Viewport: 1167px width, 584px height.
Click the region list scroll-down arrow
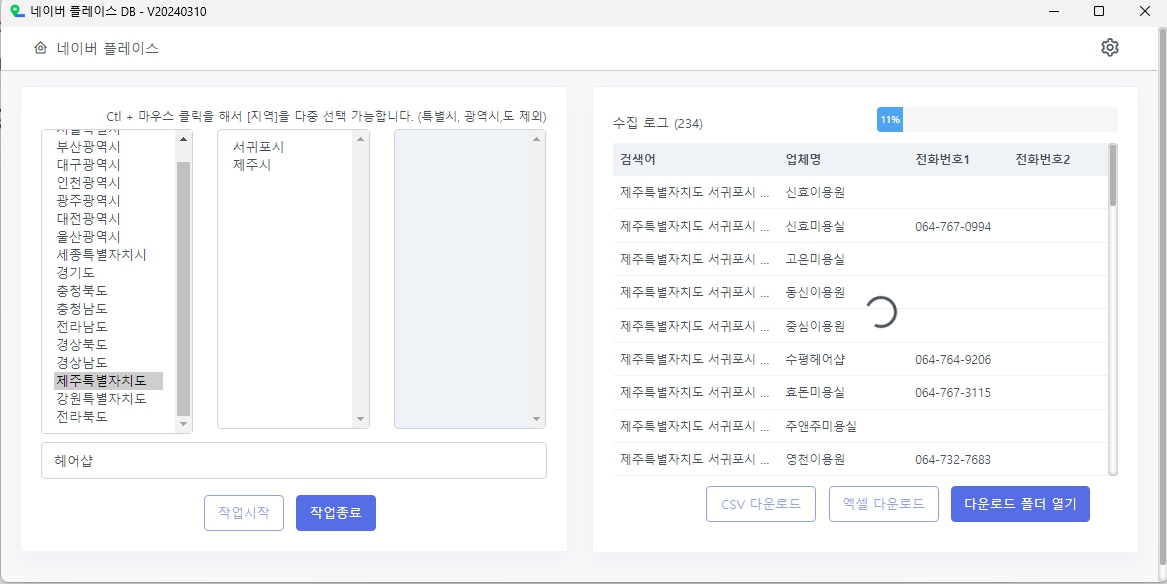click(184, 423)
